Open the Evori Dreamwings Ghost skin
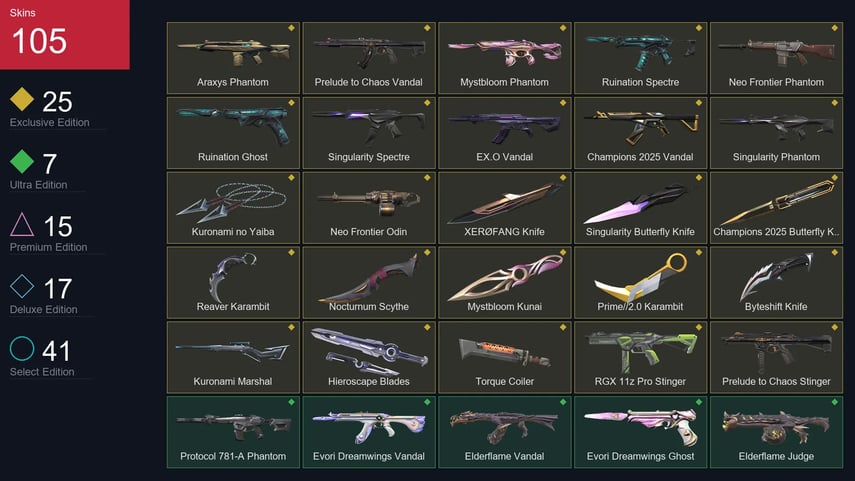 pos(640,432)
